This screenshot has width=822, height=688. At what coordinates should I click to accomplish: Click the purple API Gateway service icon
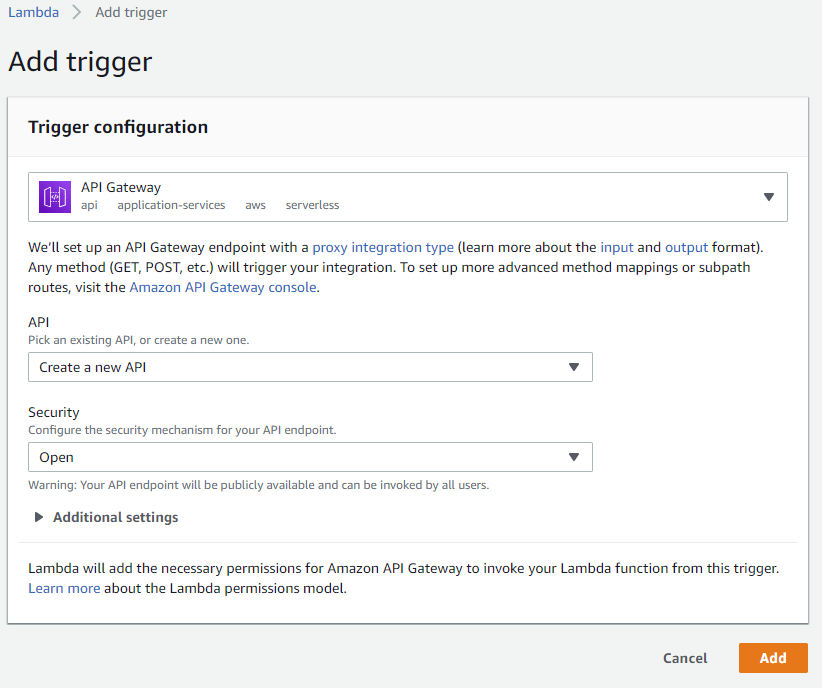pos(55,197)
